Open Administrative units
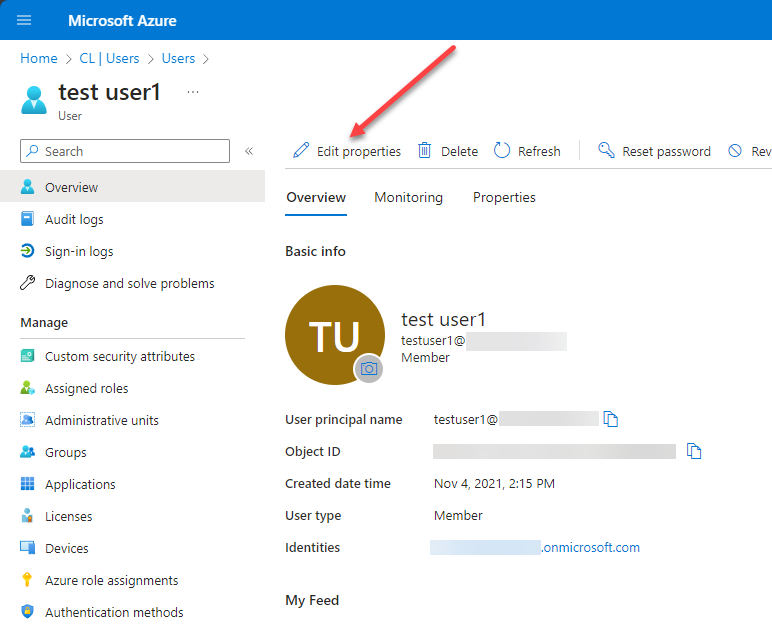 [102, 420]
